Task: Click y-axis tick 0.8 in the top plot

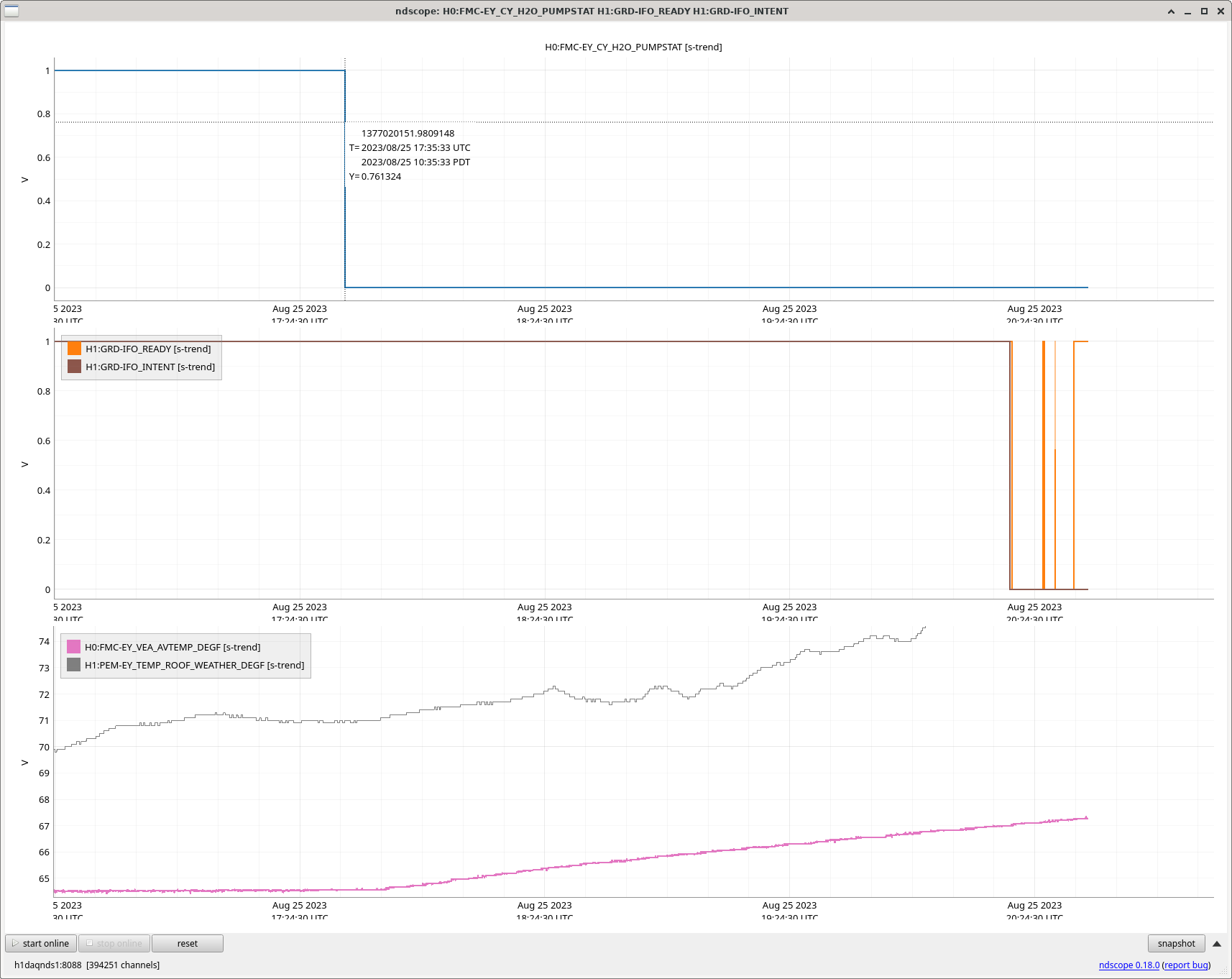Action: point(44,114)
